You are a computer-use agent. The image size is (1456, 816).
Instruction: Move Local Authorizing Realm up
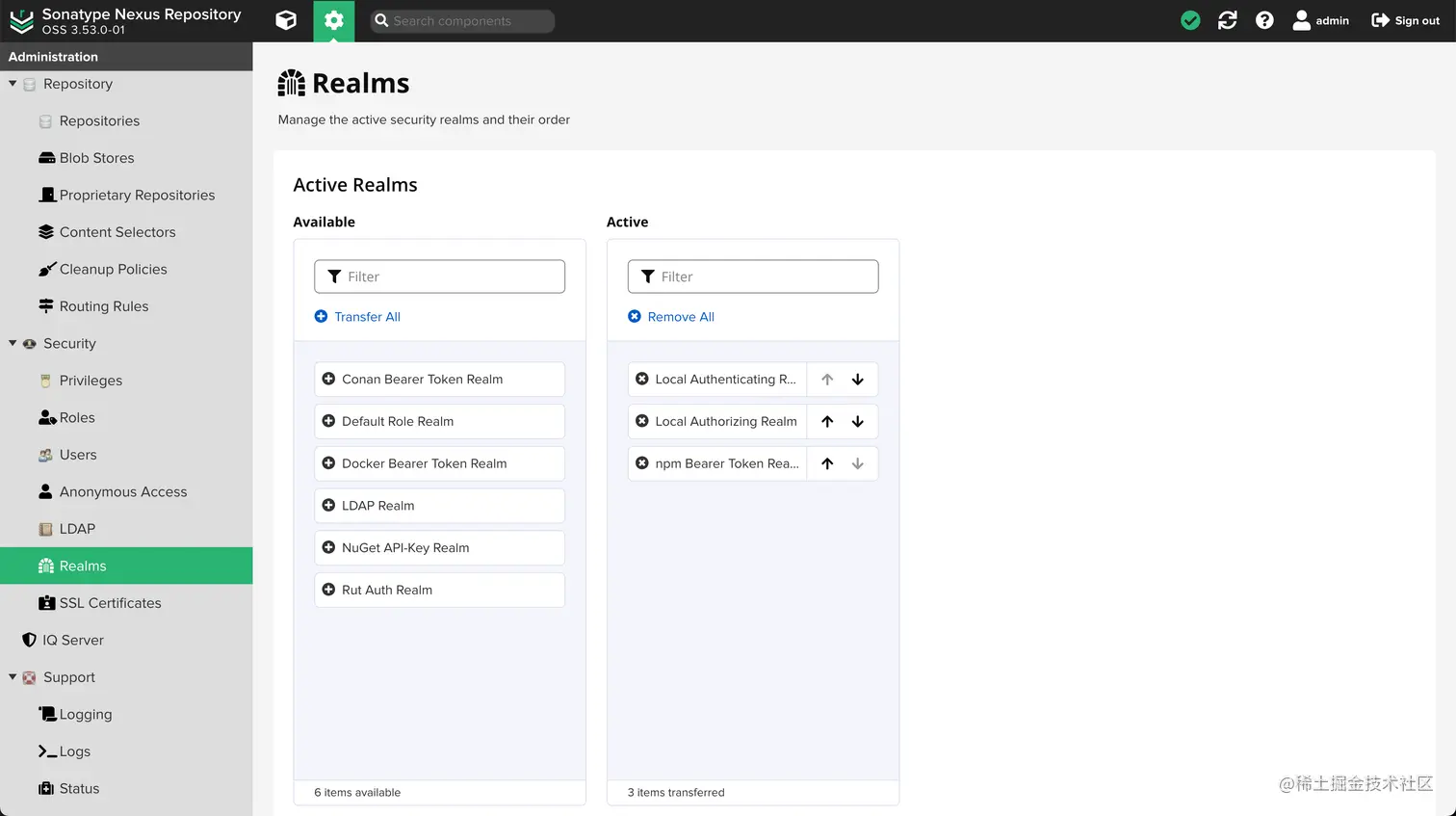coord(827,421)
